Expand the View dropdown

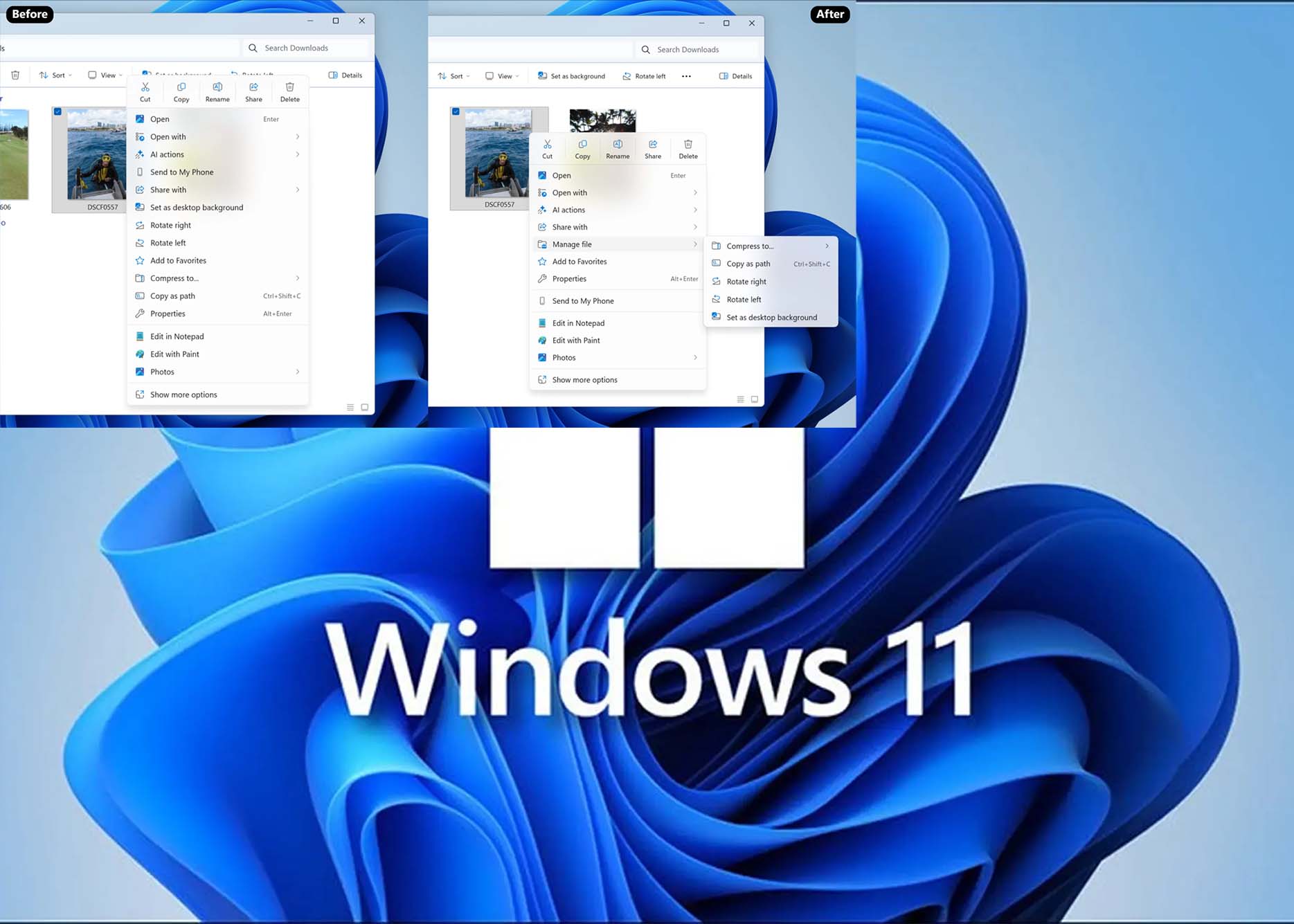(x=501, y=75)
